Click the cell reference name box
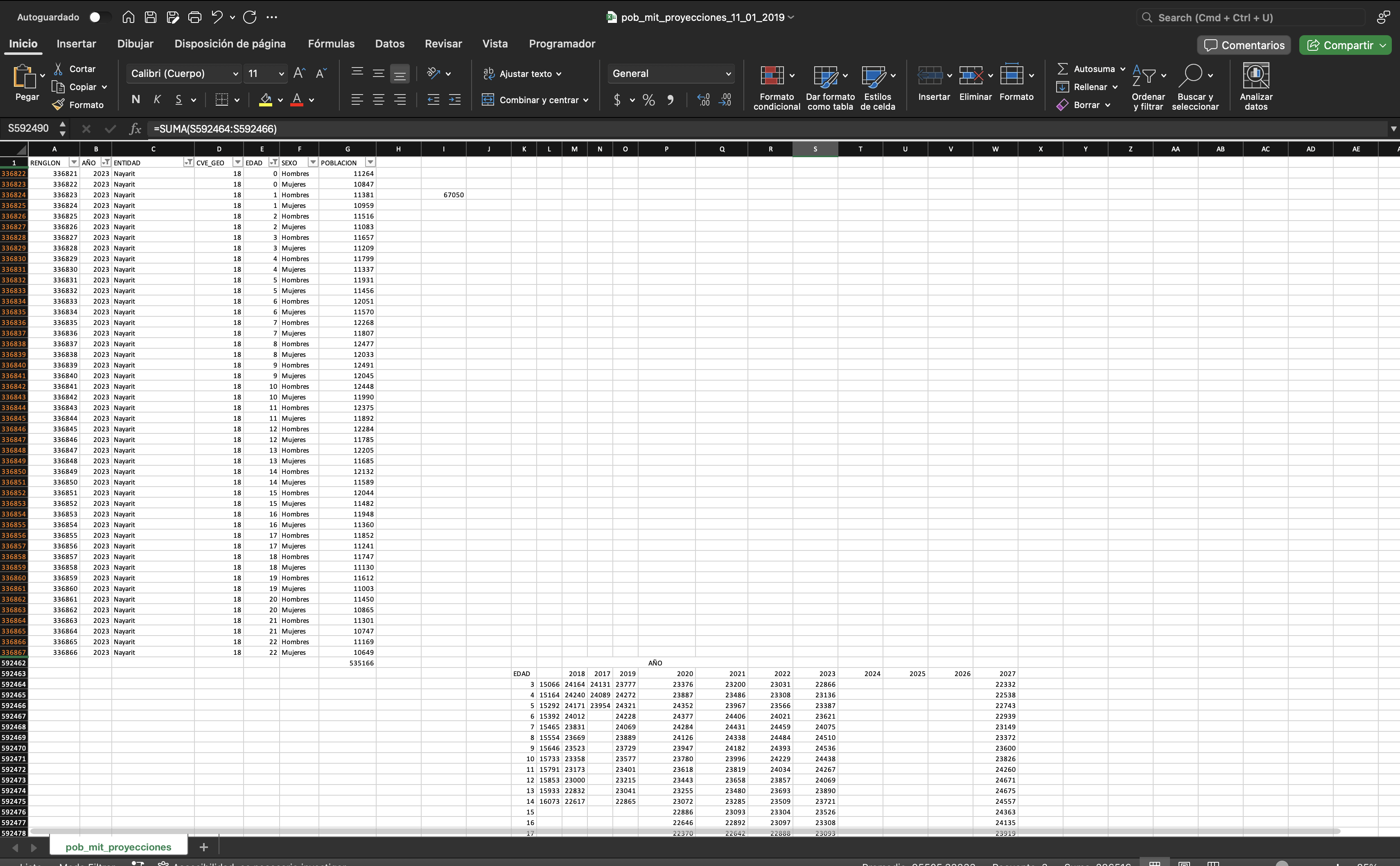The width and height of the screenshot is (1400, 866). (x=29, y=128)
